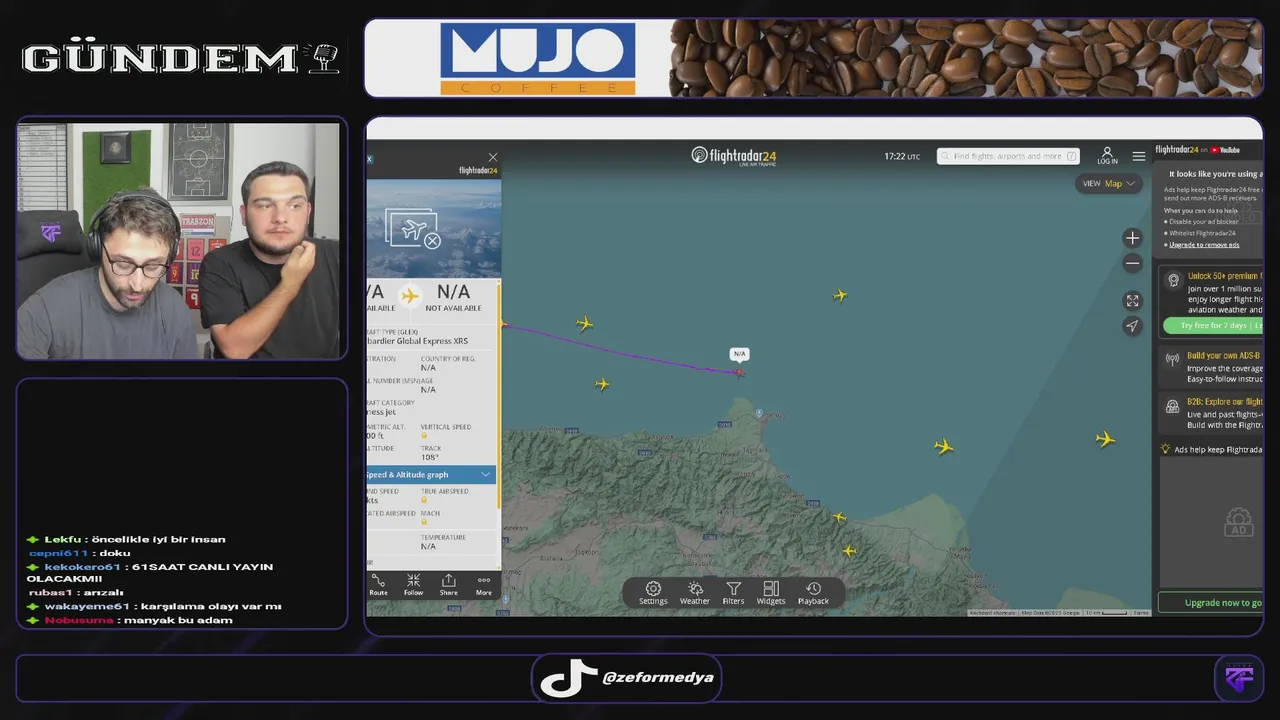Viewport: 1280px width, 720px height.
Task: Click the TikTok @zeformedya handle
Action: click(x=657, y=677)
